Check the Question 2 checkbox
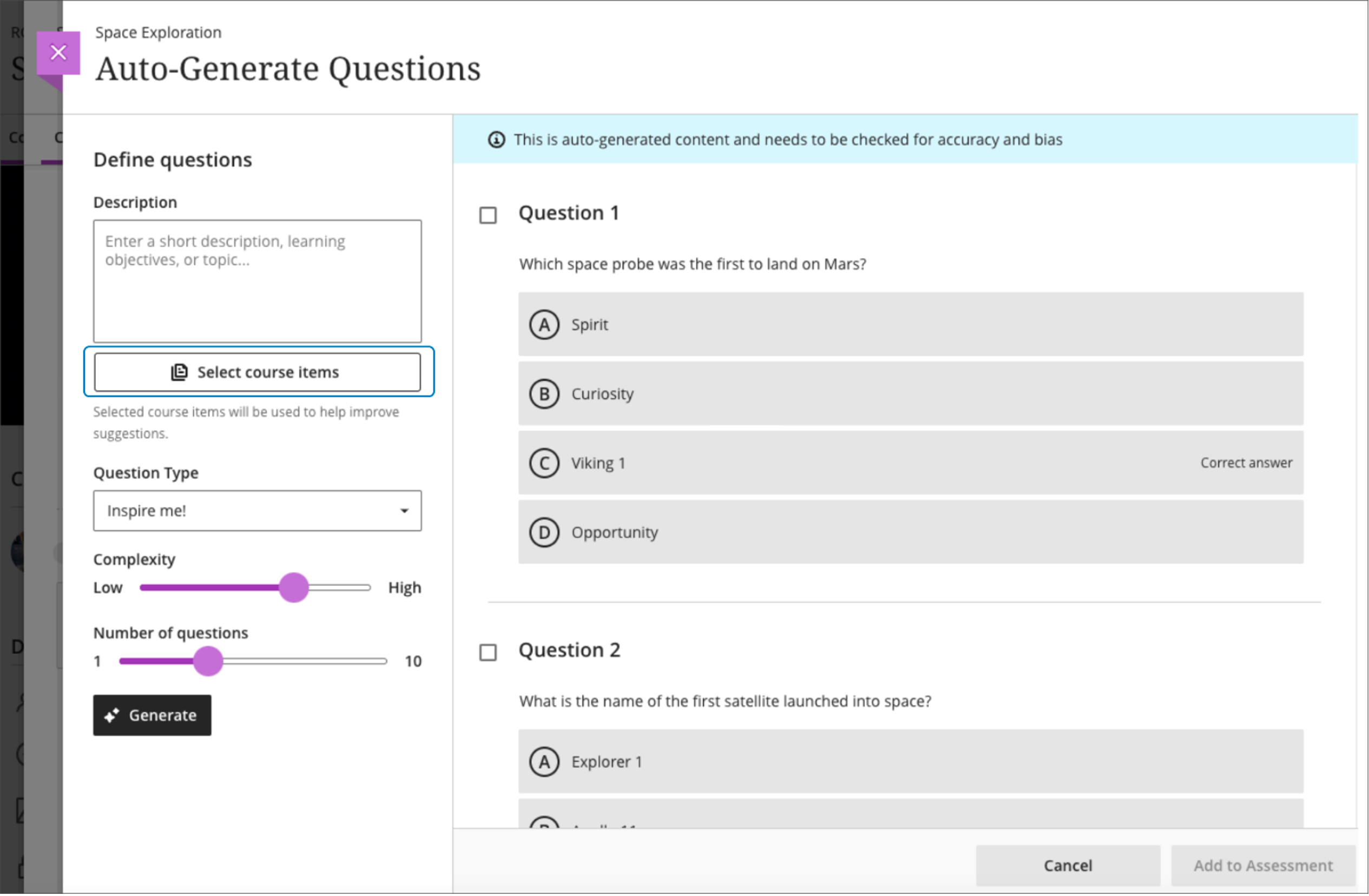The width and height of the screenshot is (1369, 896). [488, 652]
